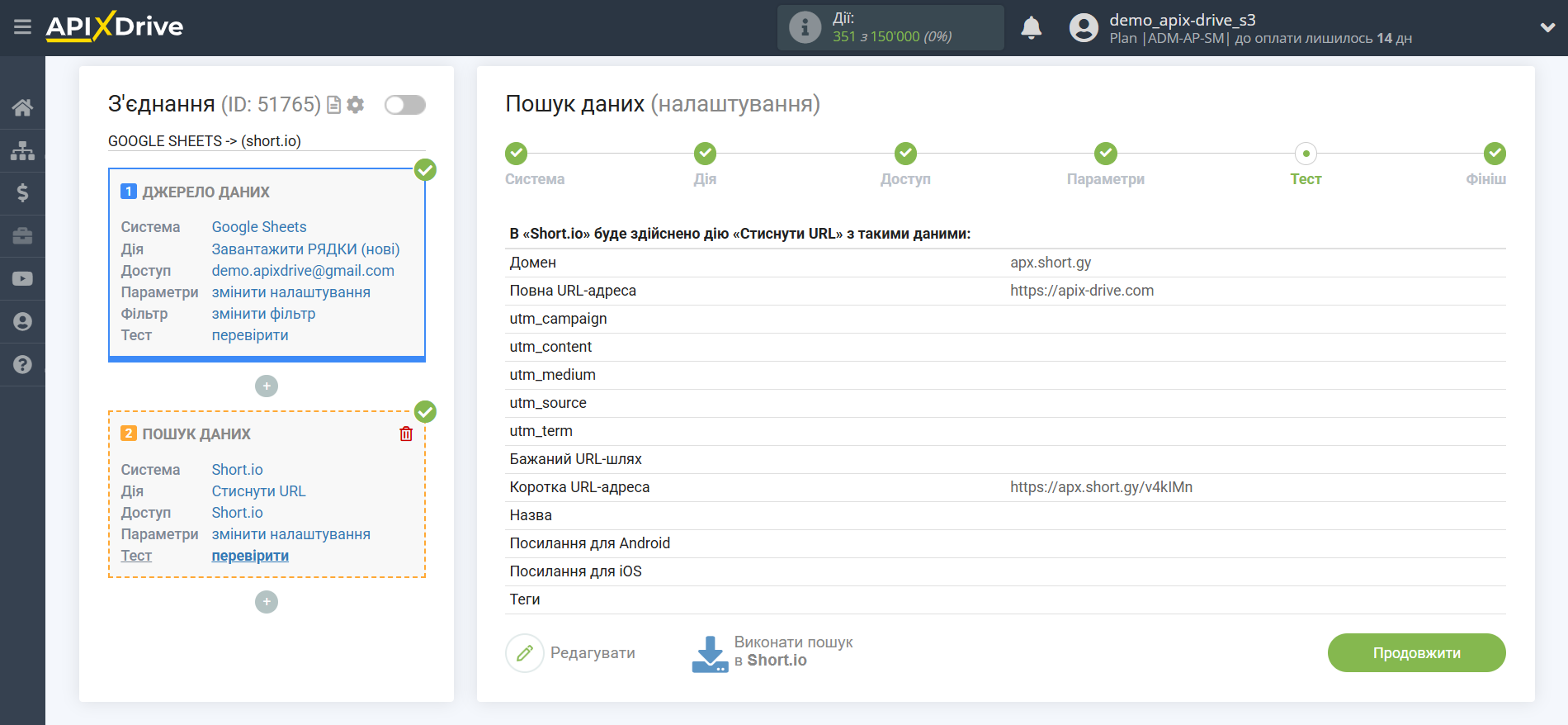Click the demo_apix-drive_s3 account name
Screen dimensions: 1568x725
1182,20
